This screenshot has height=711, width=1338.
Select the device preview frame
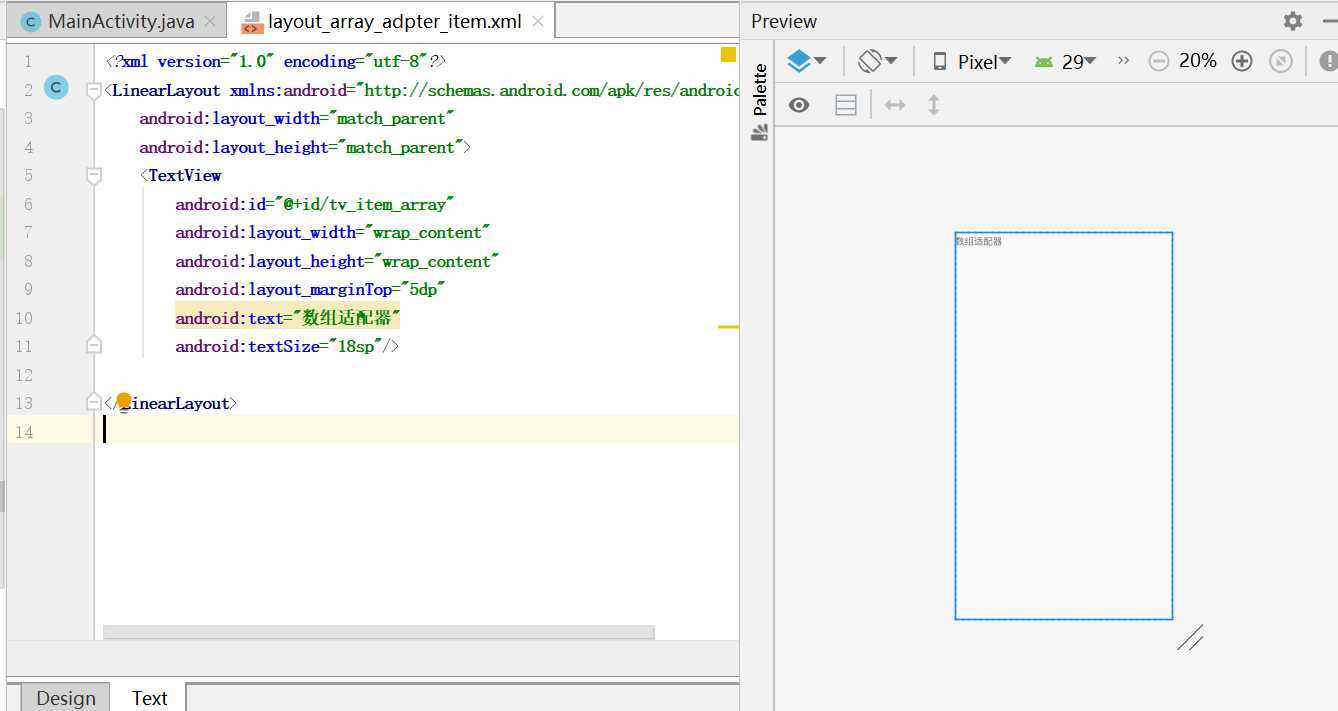[x=1064, y=426]
